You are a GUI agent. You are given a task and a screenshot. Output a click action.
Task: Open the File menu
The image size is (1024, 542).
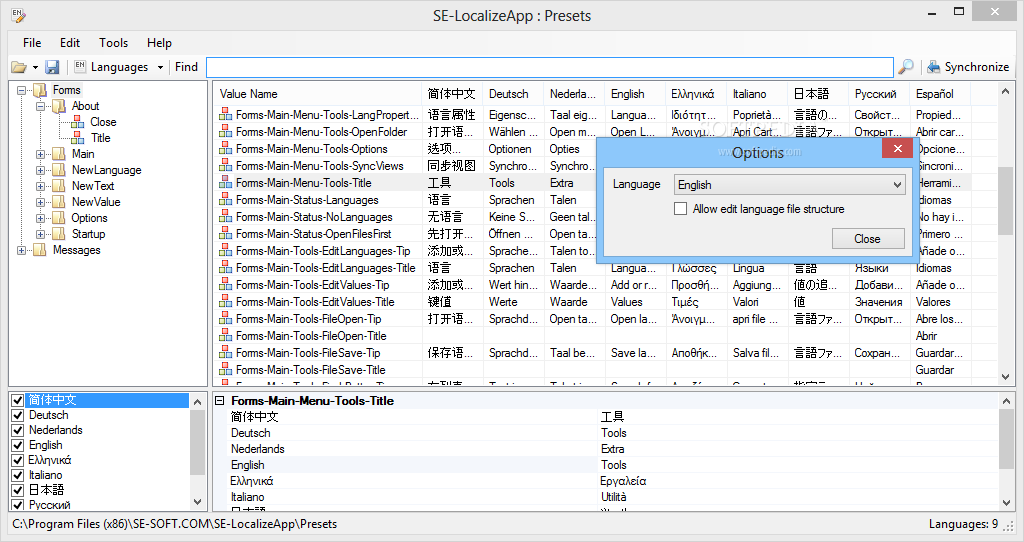[x=32, y=43]
